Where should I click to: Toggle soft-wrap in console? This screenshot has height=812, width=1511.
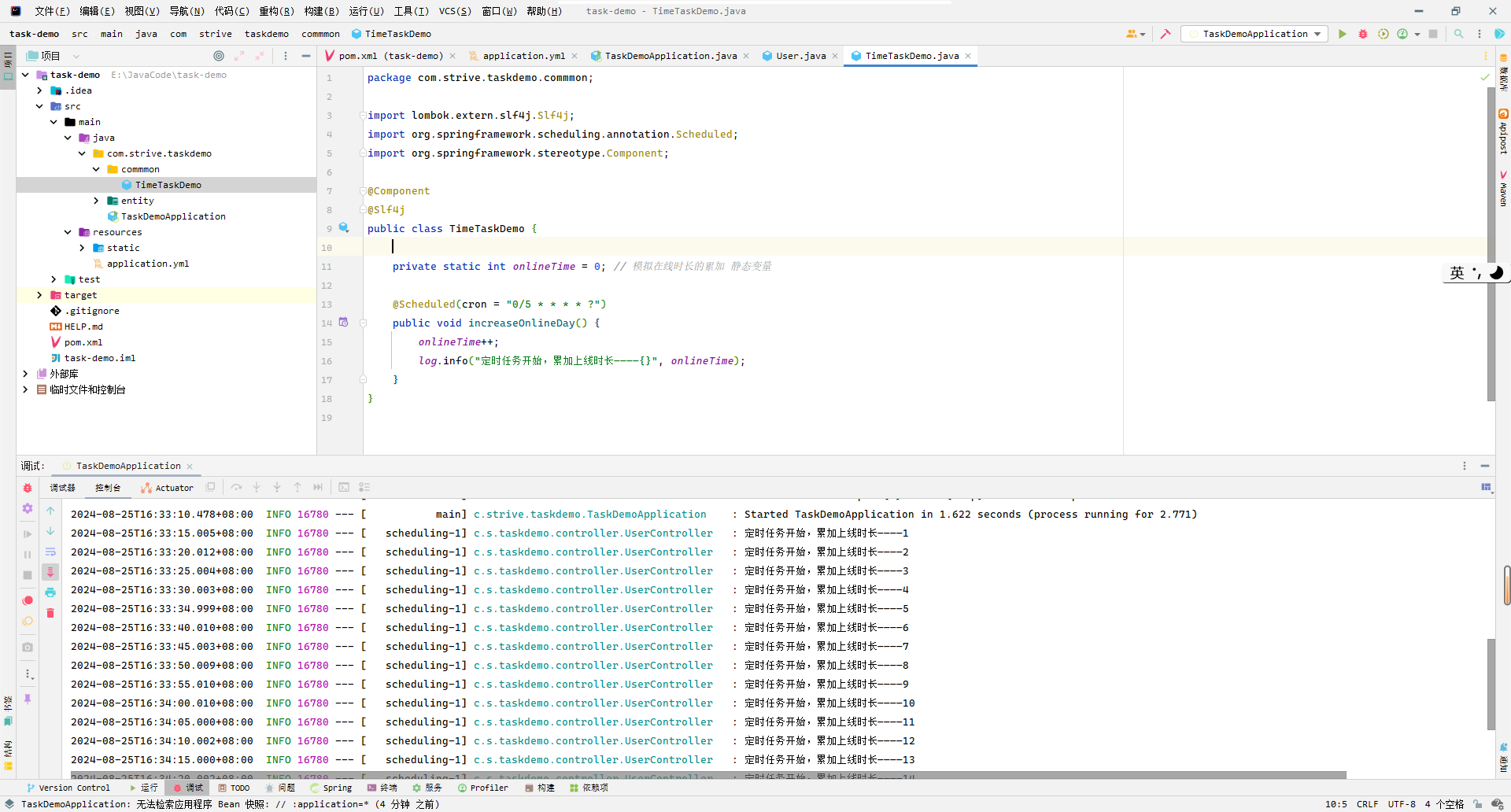tap(50, 552)
